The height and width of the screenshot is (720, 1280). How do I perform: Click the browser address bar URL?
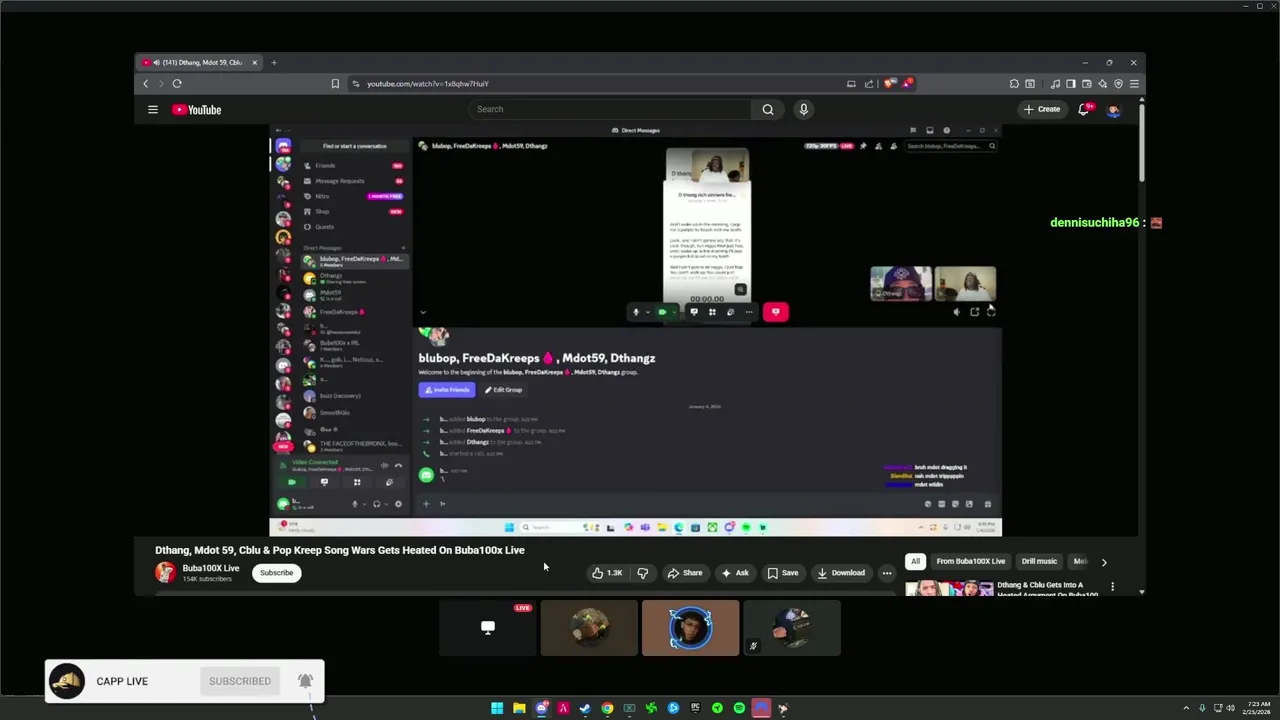pyautogui.click(x=428, y=84)
